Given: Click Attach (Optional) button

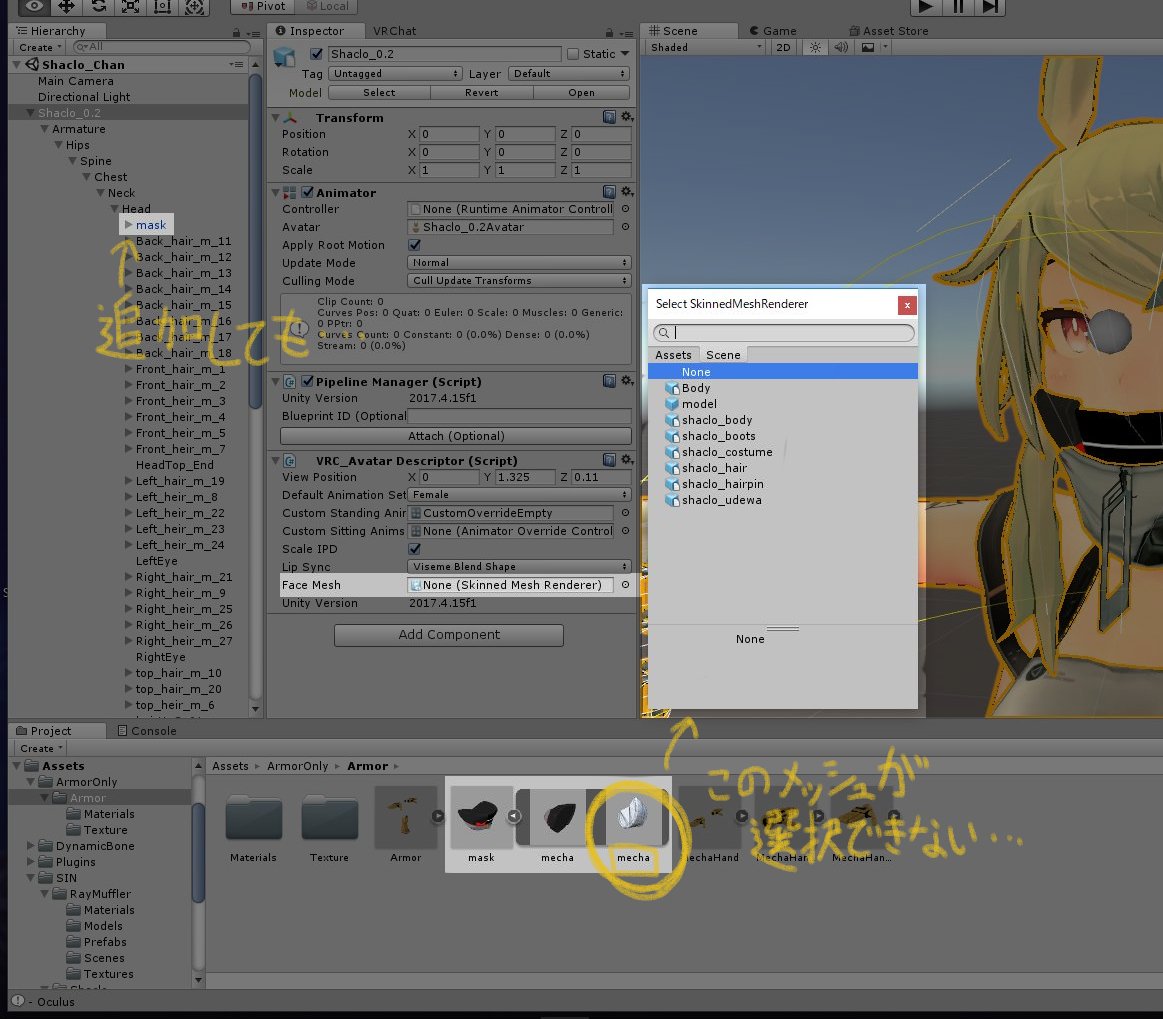Looking at the screenshot, I should pos(456,436).
